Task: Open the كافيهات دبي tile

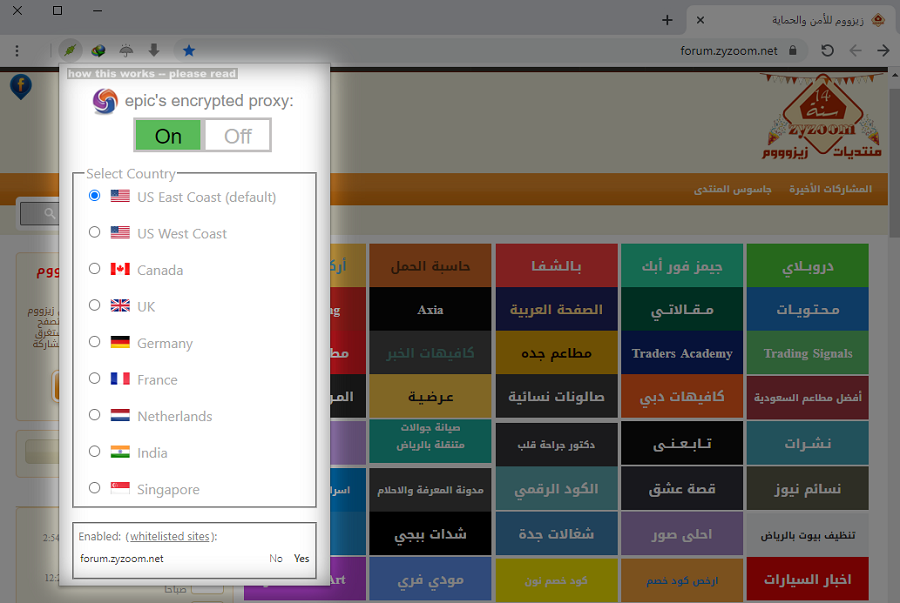Action: (x=682, y=396)
